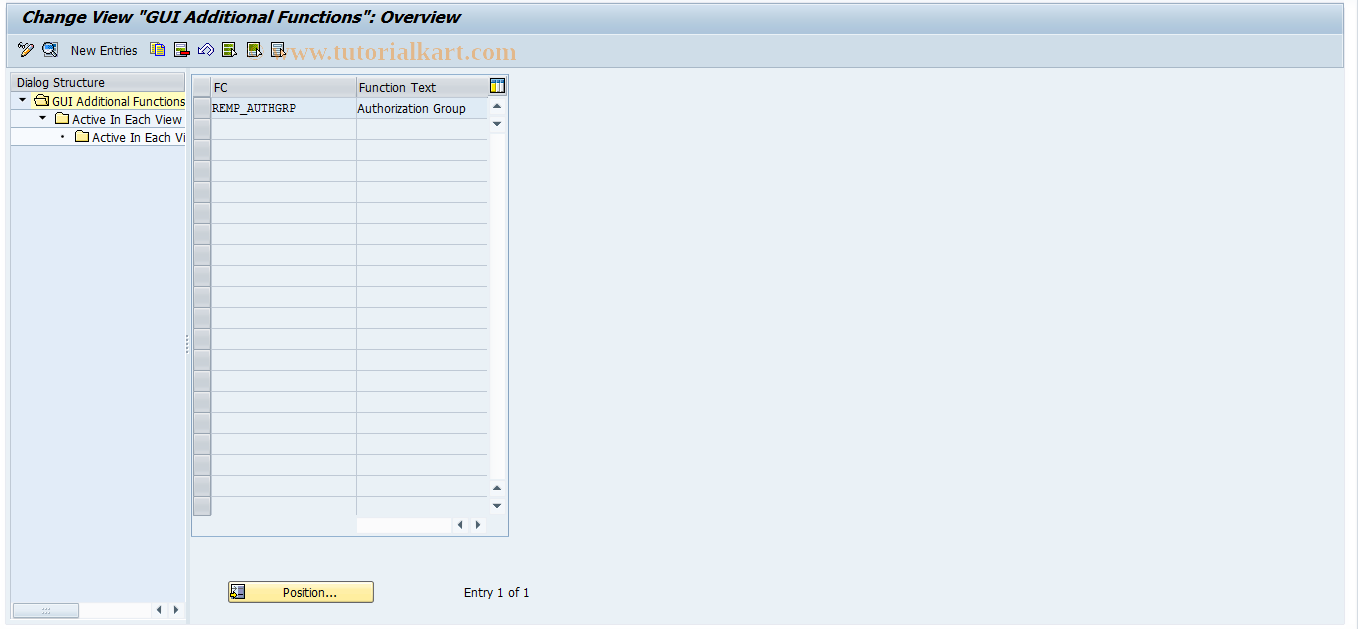
Task: Click table scroll down arrow near top
Action: tap(497, 124)
